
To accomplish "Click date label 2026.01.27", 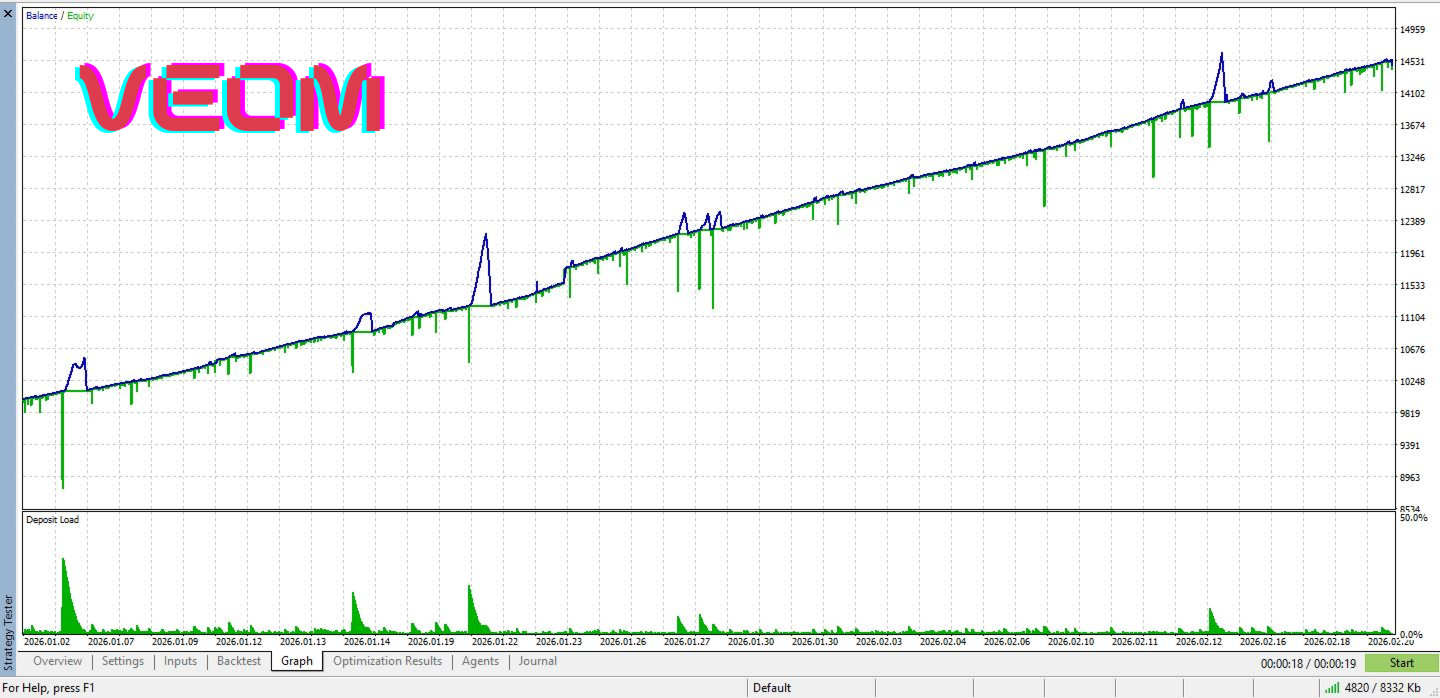I will [687, 642].
